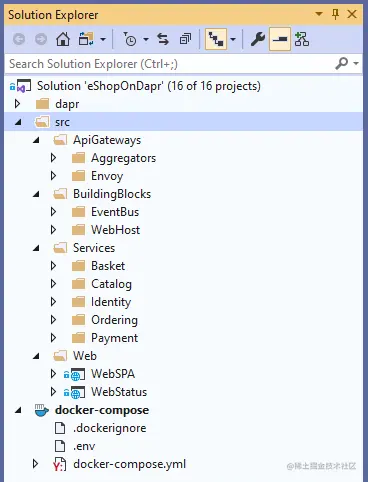Toggle the nesting view button in toolbar

tap(216, 39)
